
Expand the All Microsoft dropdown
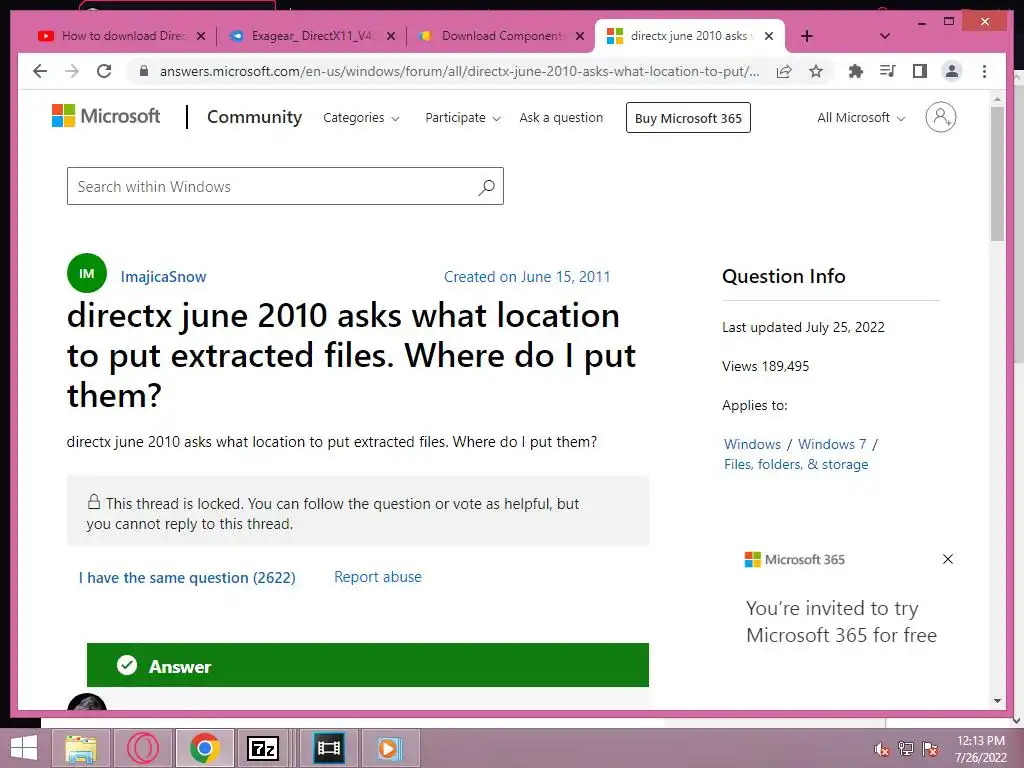861,118
